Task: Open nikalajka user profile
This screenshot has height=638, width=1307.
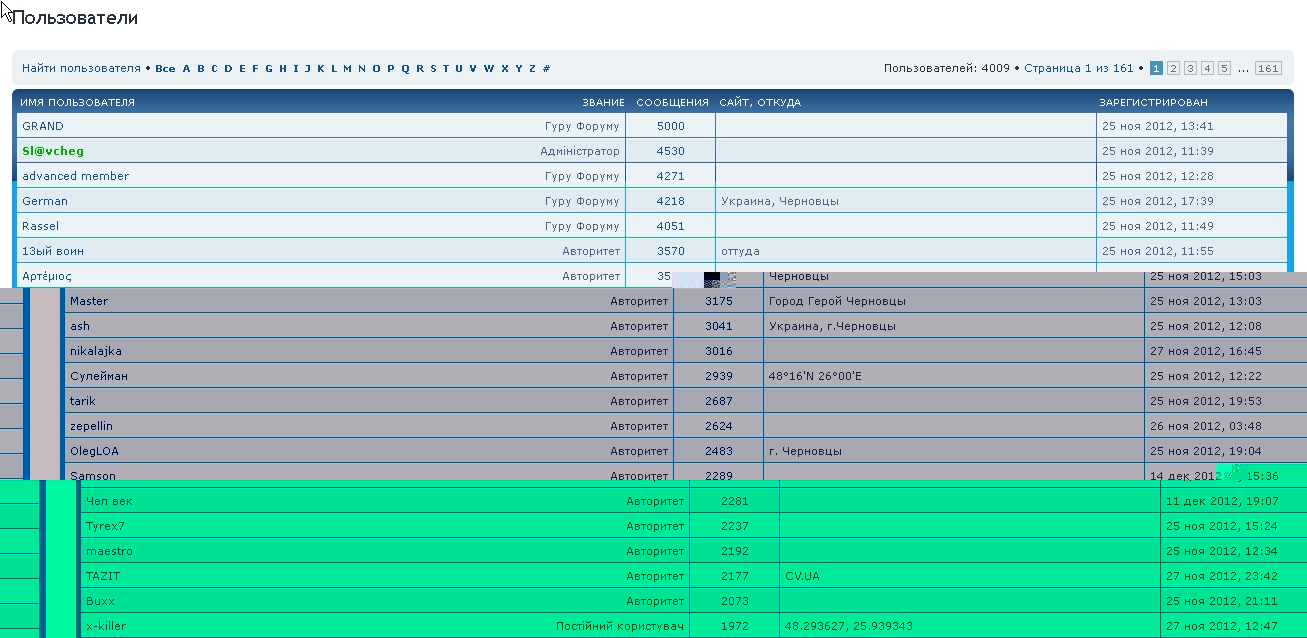Action: tap(96, 351)
